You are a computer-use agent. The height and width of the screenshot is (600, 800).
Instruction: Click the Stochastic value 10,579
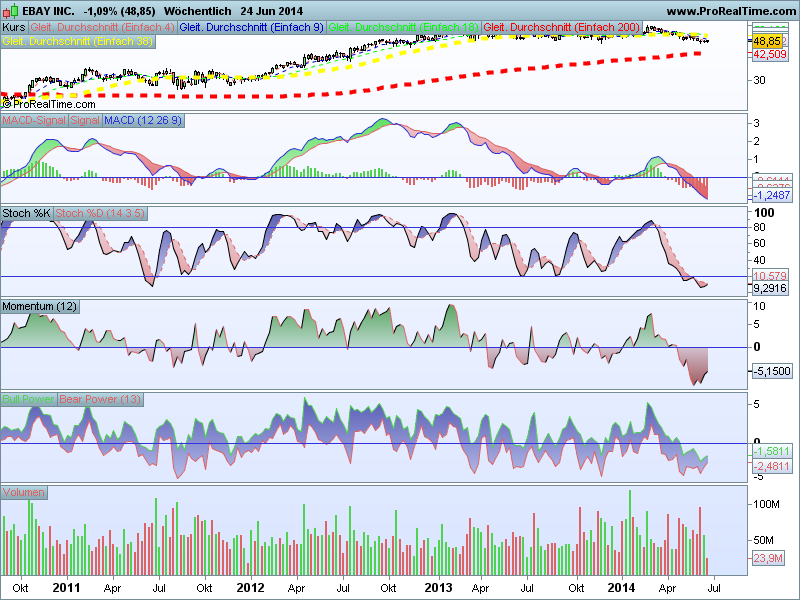[x=770, y=276]
